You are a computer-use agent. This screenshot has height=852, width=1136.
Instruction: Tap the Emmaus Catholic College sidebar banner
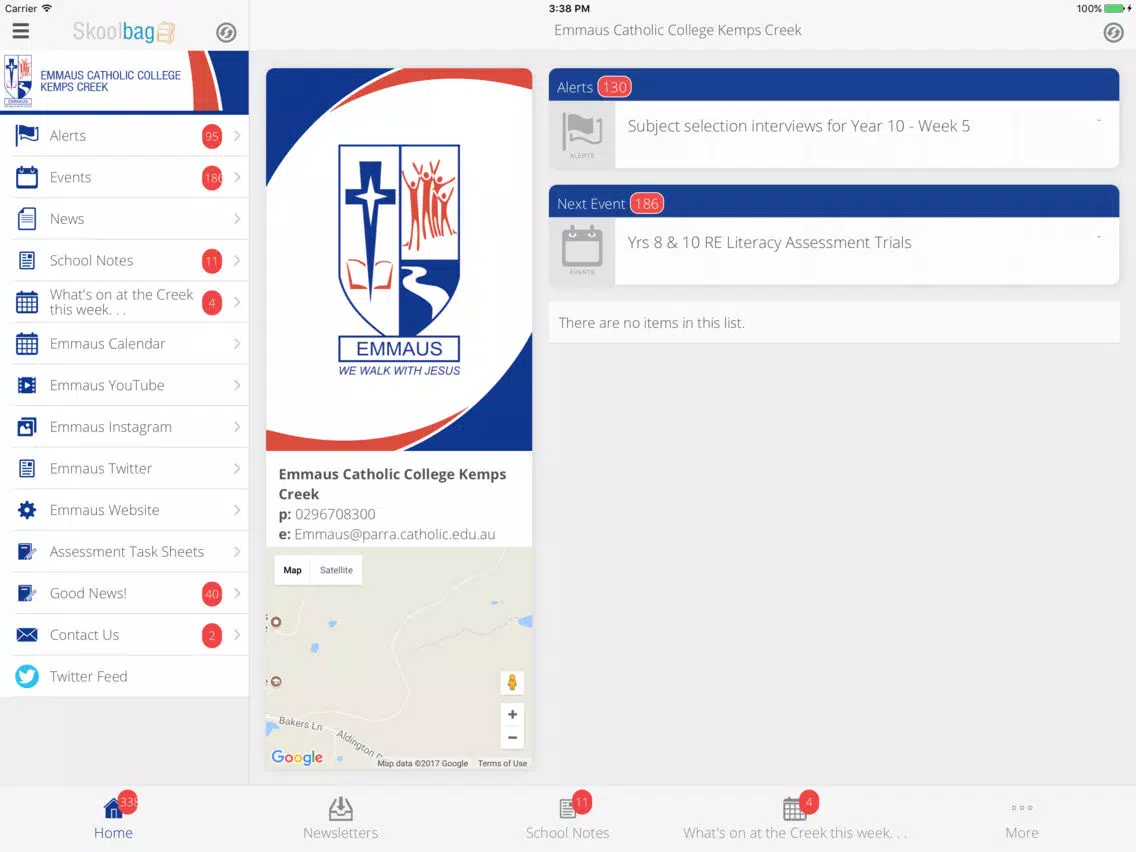point(124,82)
